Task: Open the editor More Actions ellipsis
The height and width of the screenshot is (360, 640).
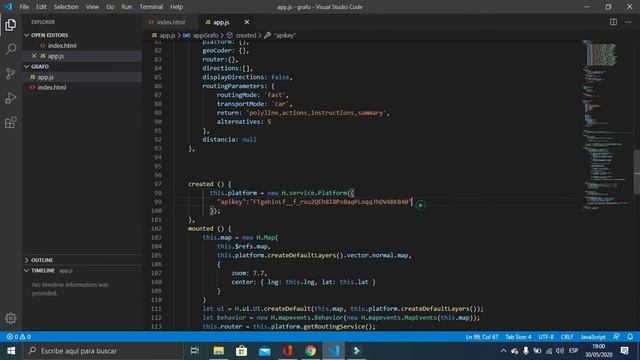Action: click(628, 22)
